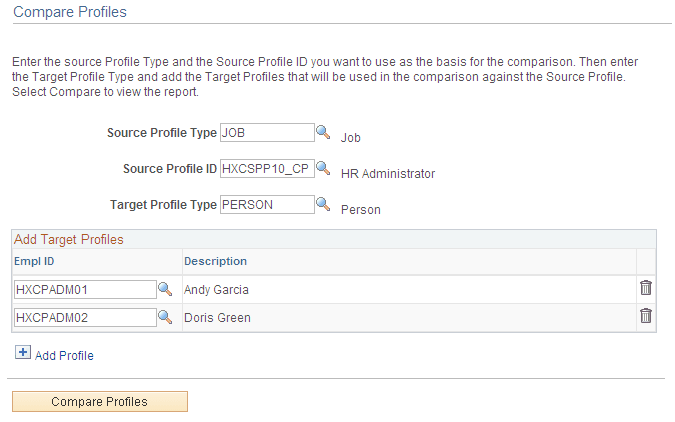Select the Doris Green description text
The height and width of the screenshot is (422, 675).
(217, 318)
